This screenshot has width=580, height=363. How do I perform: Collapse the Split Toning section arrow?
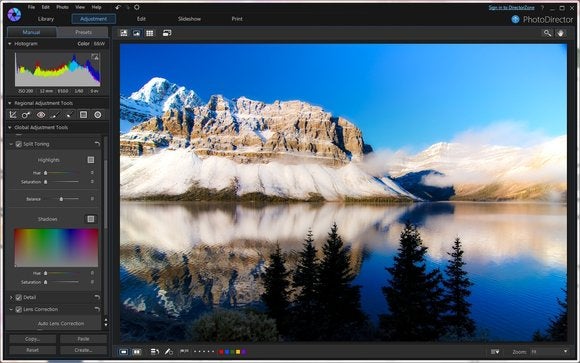[x=11, y=144]
